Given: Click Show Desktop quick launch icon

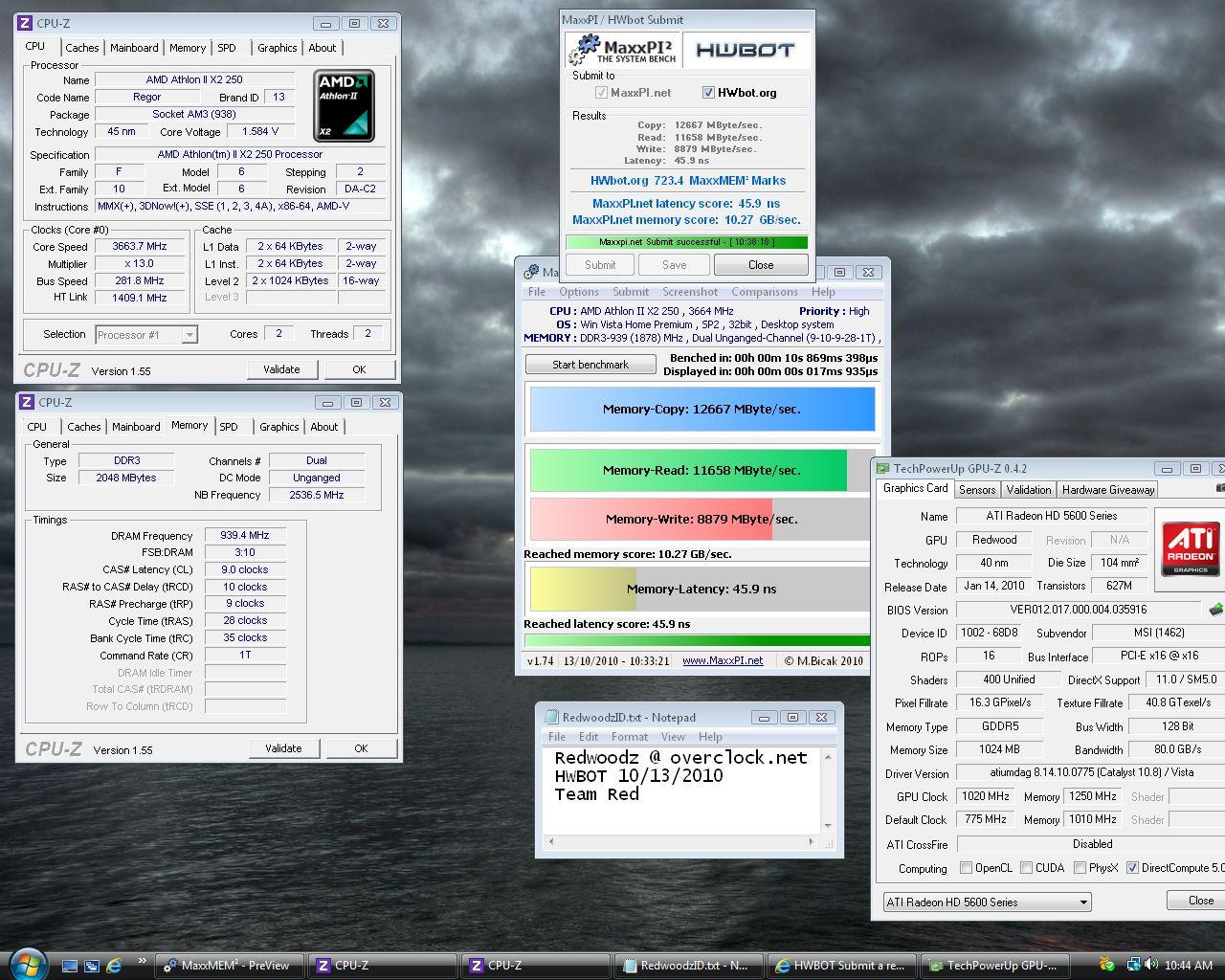Looking at the screenshot, I should 69,966.
